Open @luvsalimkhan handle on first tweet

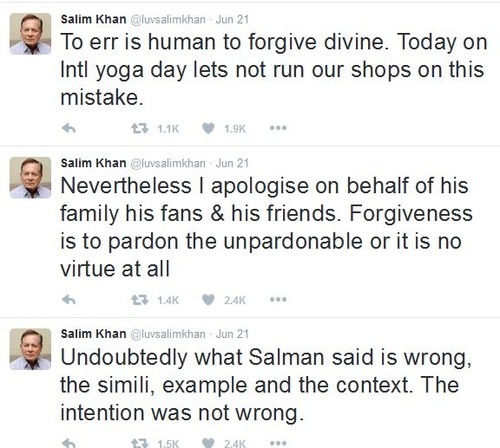pyautogui.click(x=168, y=19)
